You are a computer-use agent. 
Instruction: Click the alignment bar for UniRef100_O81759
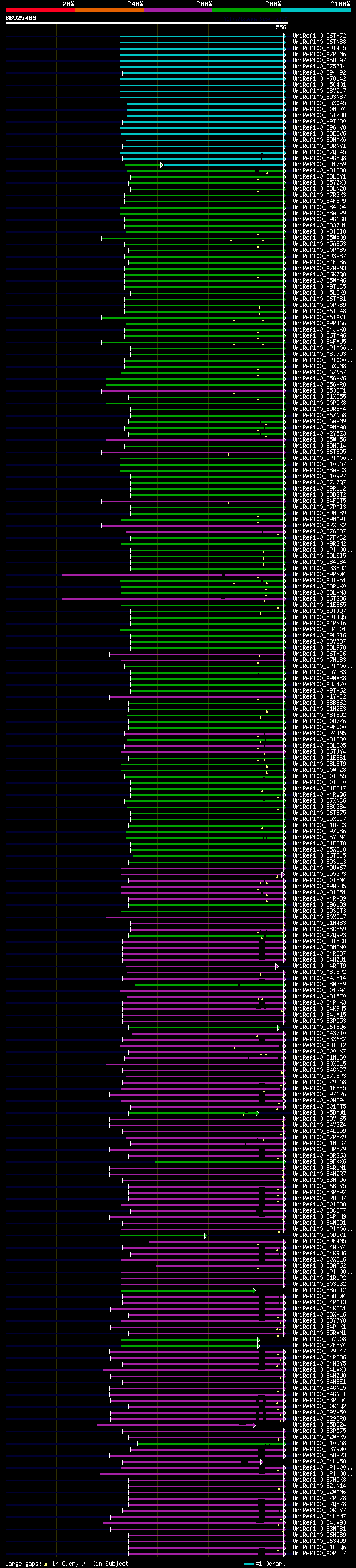point(206,165)
